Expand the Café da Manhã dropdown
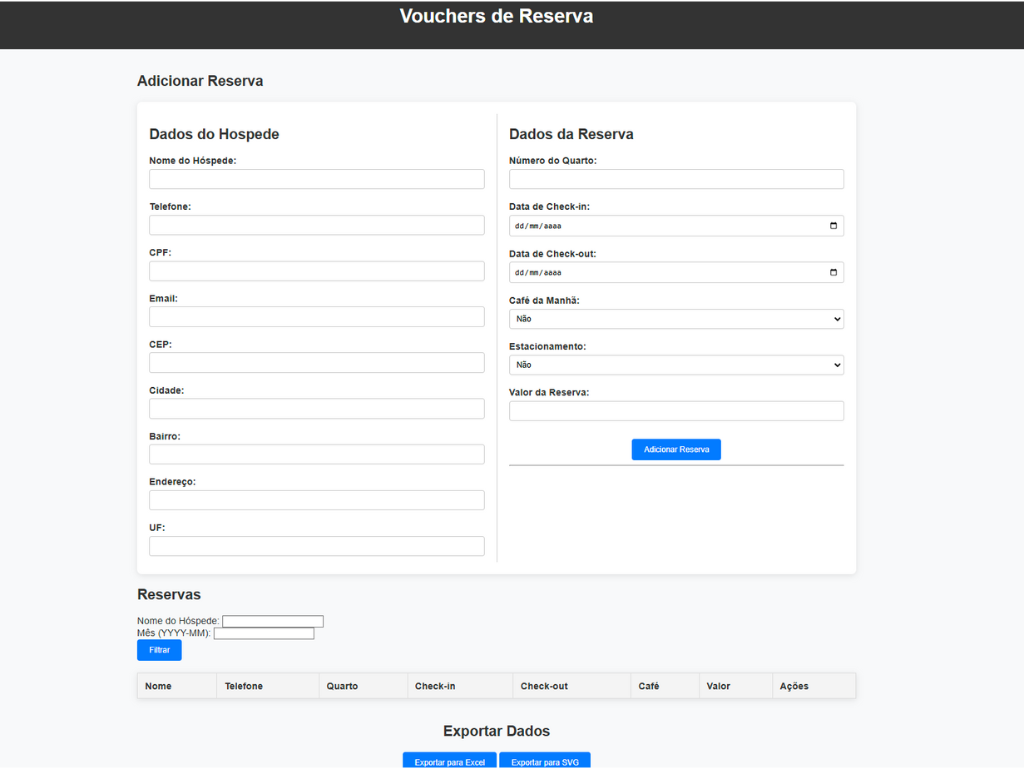The image size is (1024, 768). tap(676, 319)
